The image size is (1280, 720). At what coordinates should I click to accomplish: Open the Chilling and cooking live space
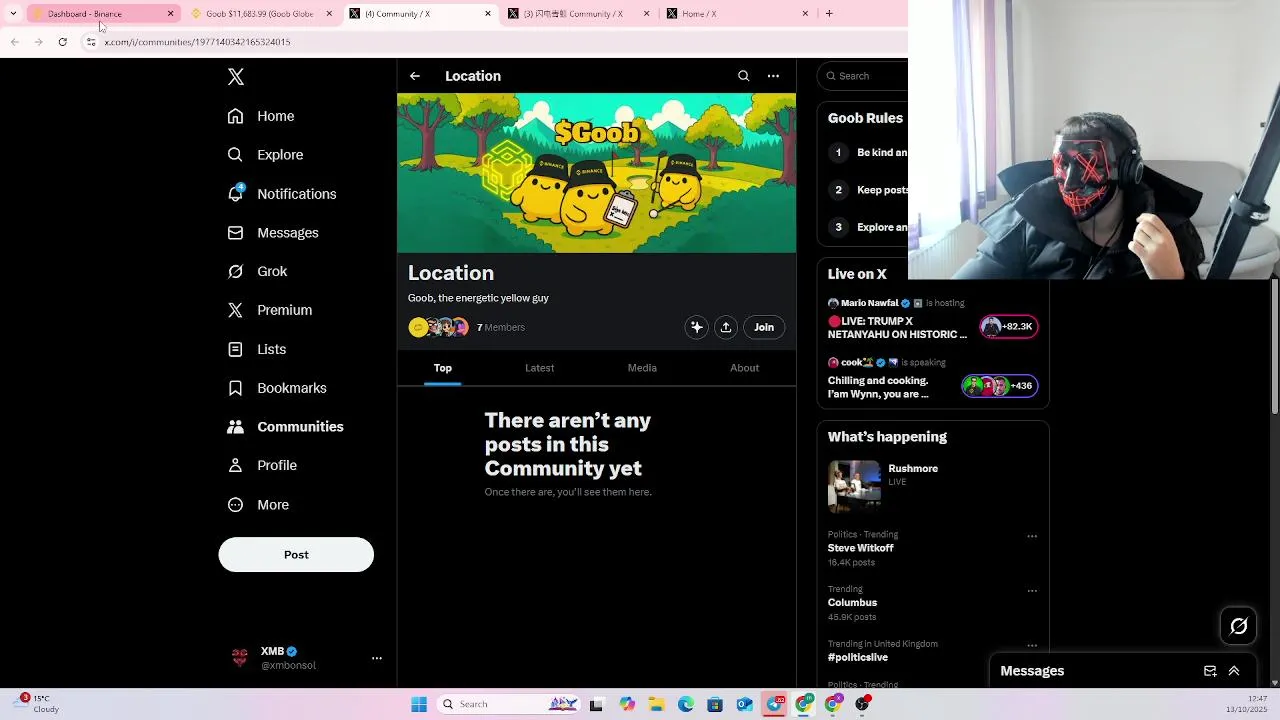click(x=933, y=379)
